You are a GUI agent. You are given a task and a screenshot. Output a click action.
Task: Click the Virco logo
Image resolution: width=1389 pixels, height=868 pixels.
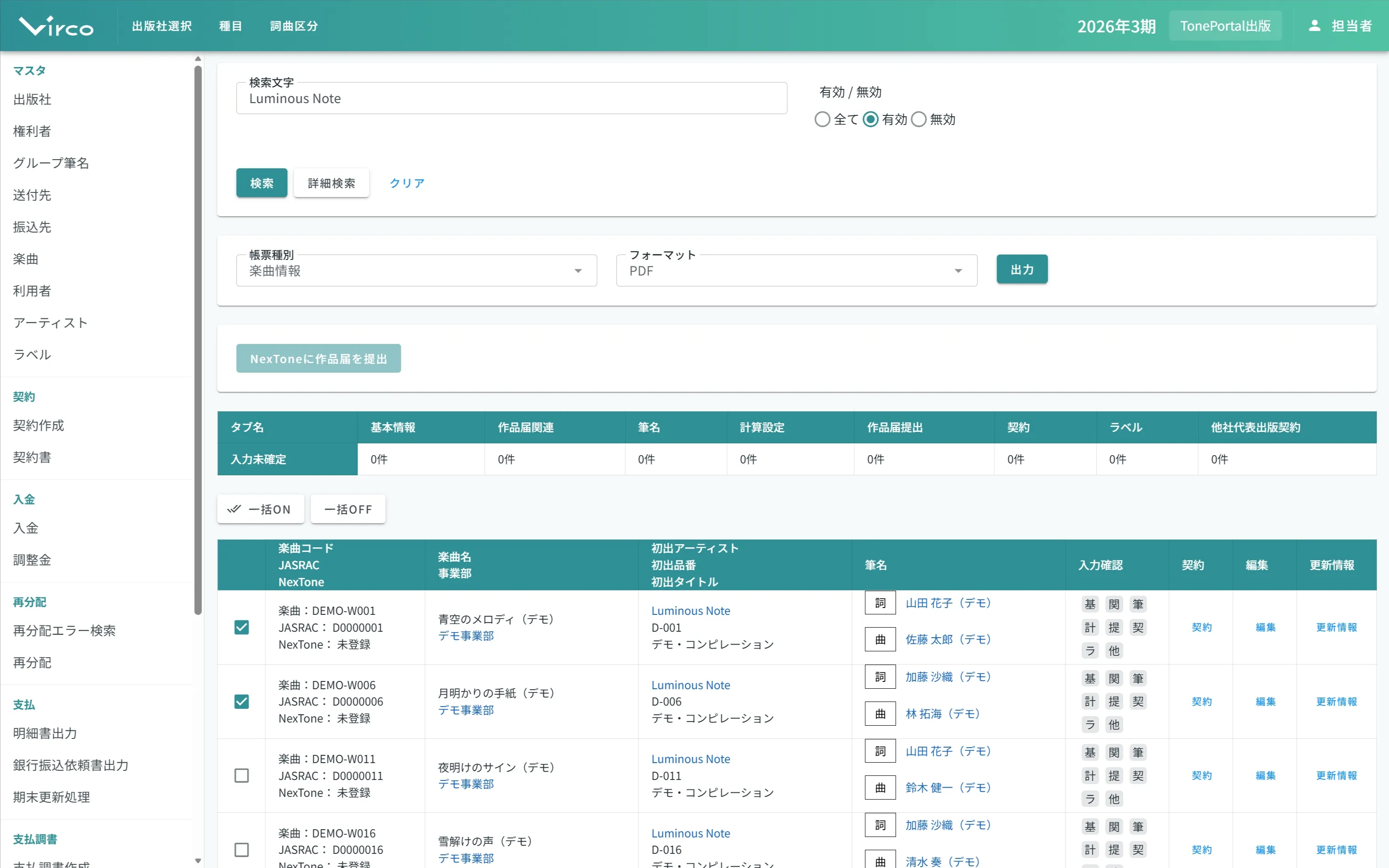(56, 26)
